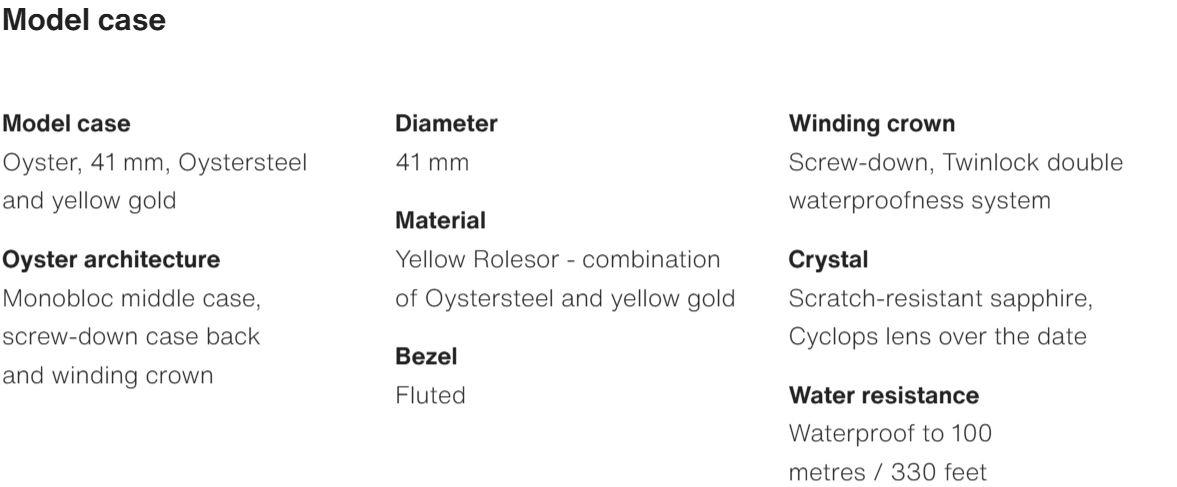Select the "Oyster architecture" spec label

(111, 260)
